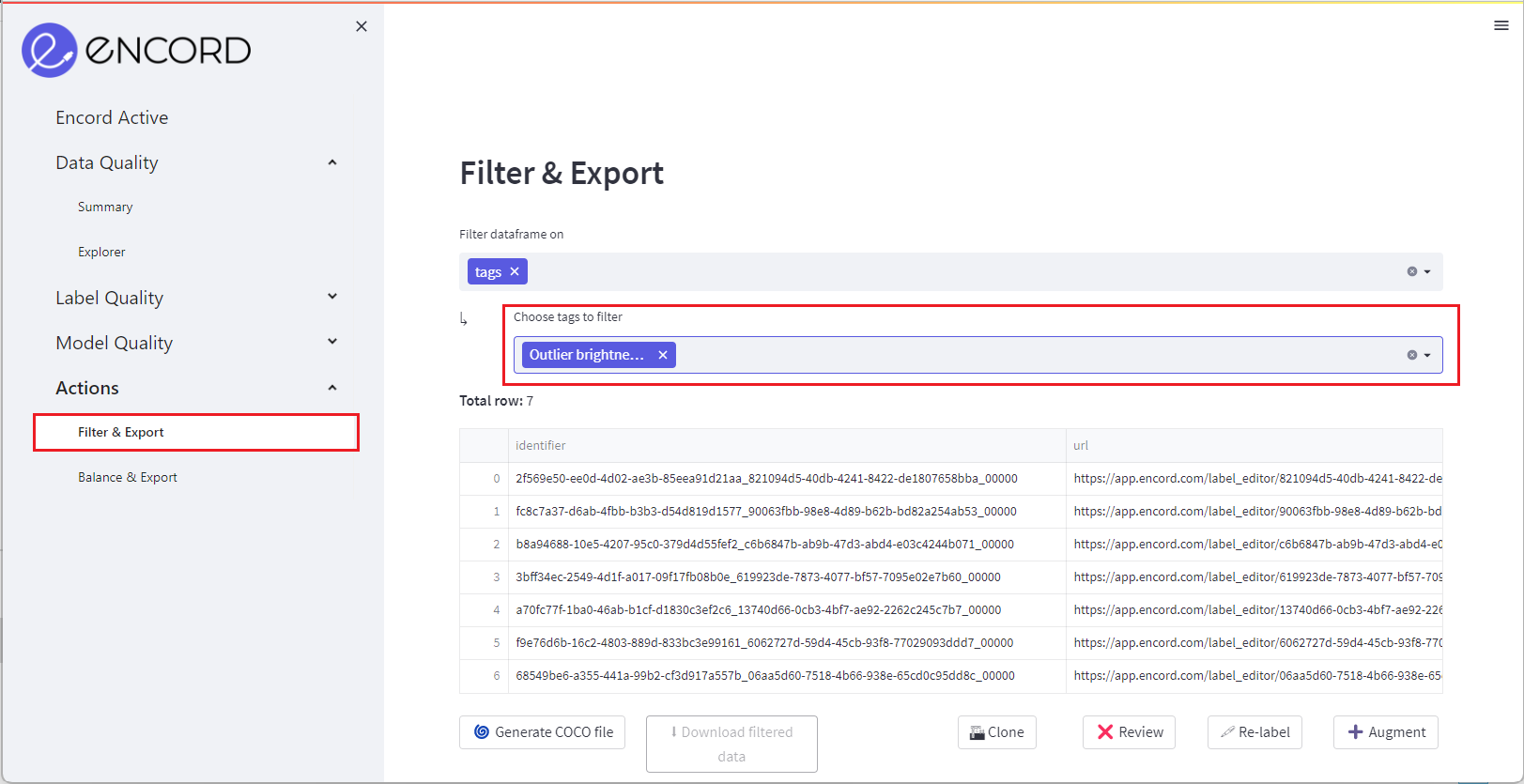The height and width of the screenshot is (784, 1524).
Task: Clear all in 'Choose tags to filter' selector
Action: pos(1411,355)
